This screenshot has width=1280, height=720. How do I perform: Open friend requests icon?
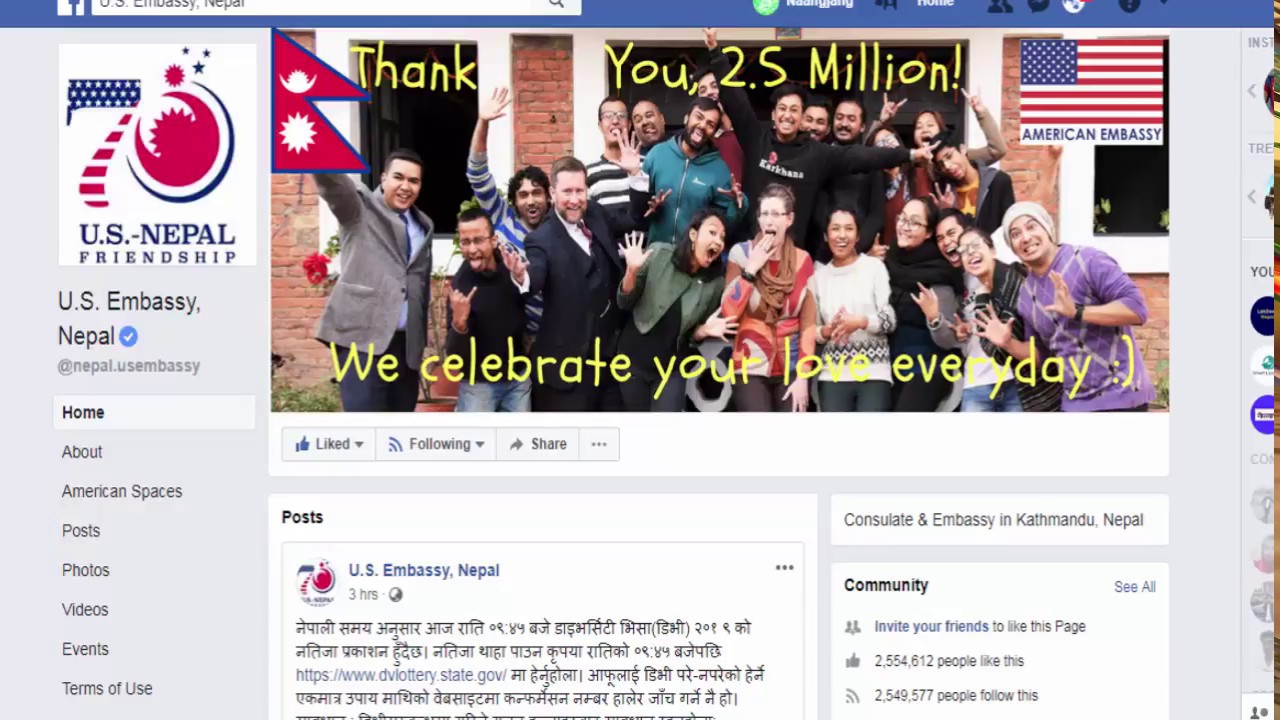(x=999, y=5)
